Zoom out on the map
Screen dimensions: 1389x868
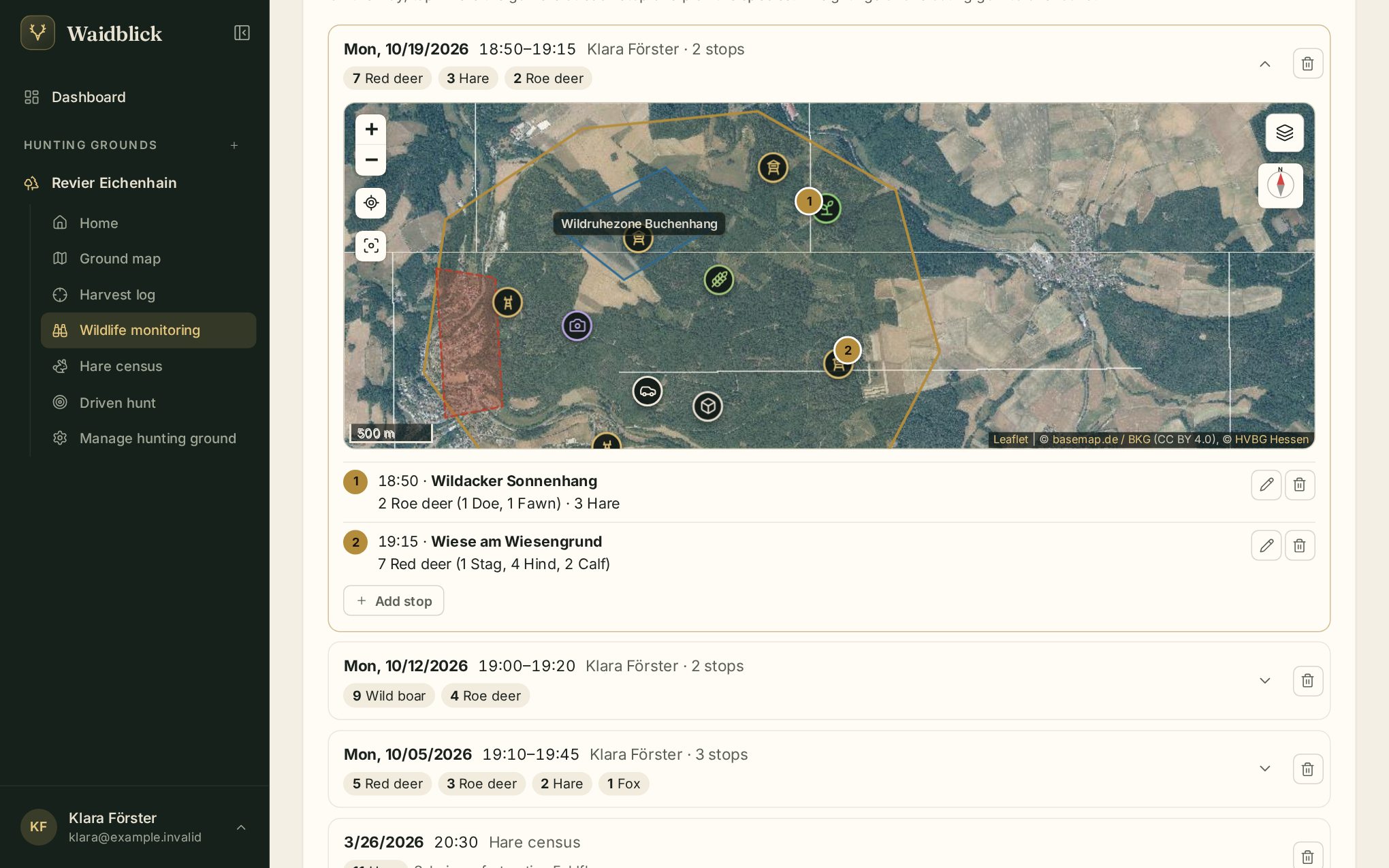pyautogui.click(x=371, y=160)
